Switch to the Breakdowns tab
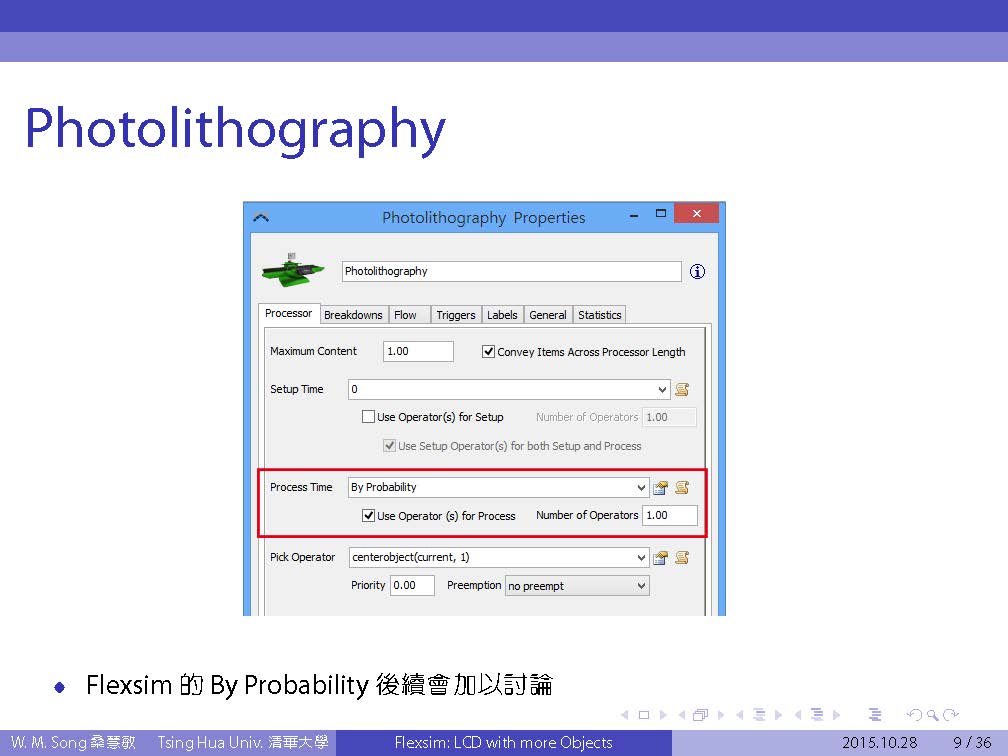 (x=353, y=315)
